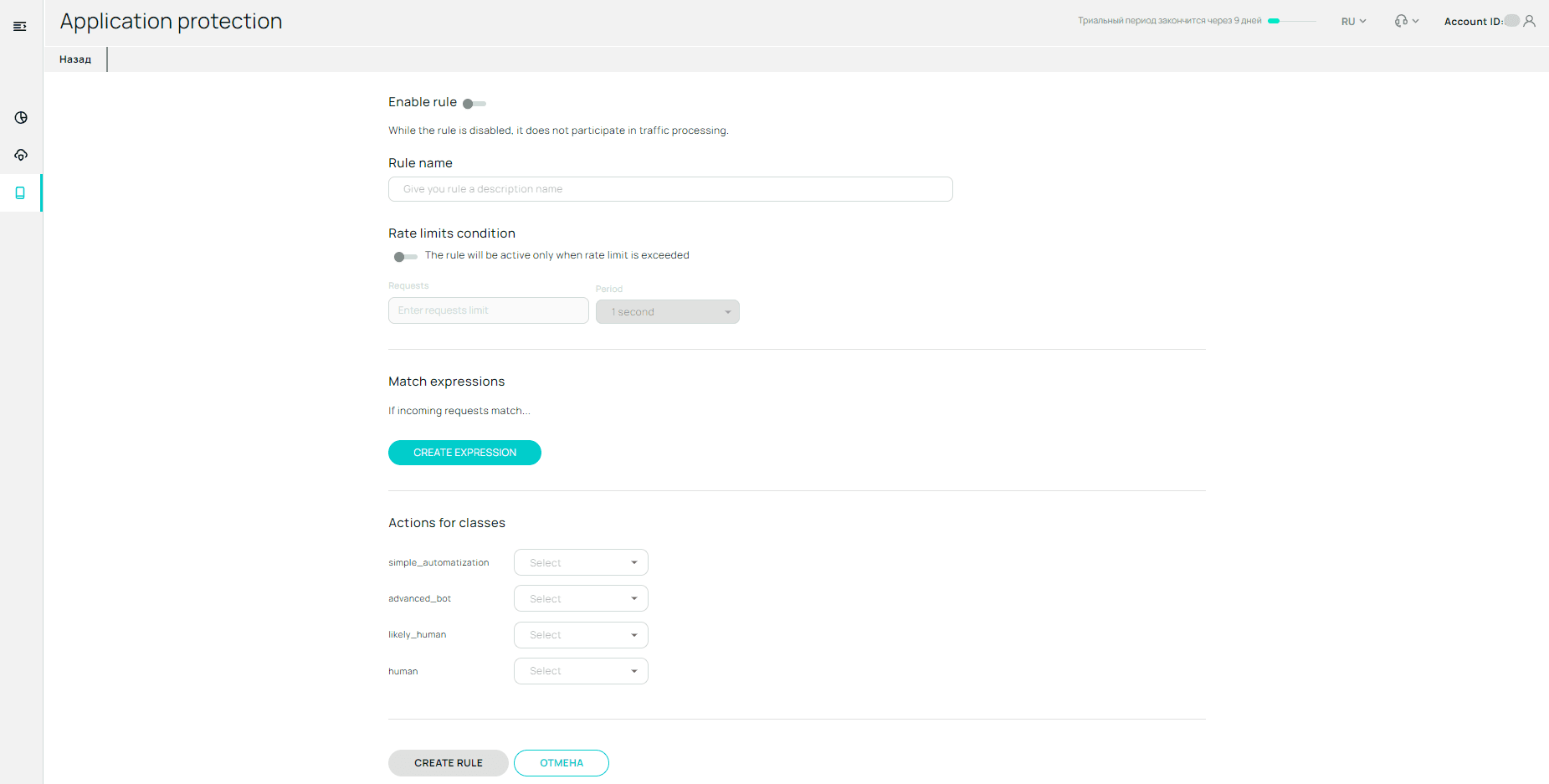
Task: Open the RU language selector
Action: (x=1353, y=22)
